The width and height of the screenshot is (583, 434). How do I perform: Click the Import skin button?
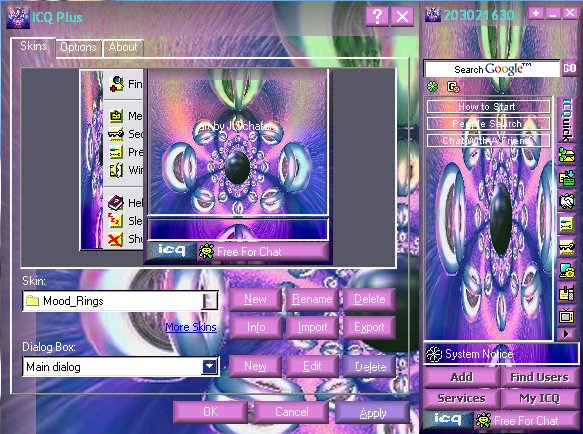coord(312,327)
